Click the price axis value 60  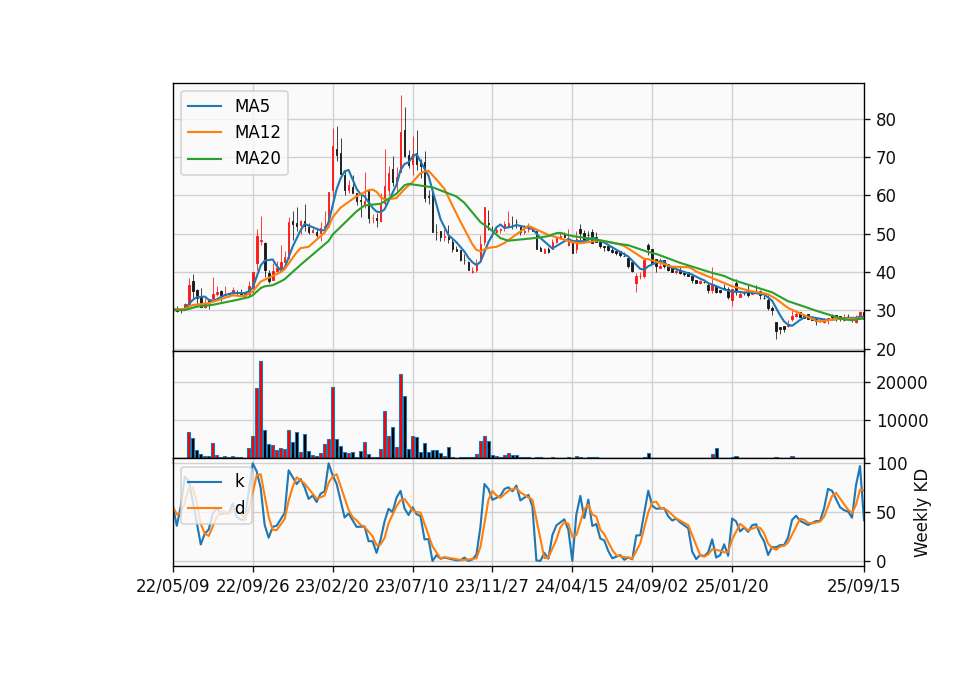click(x=885, y=196)
